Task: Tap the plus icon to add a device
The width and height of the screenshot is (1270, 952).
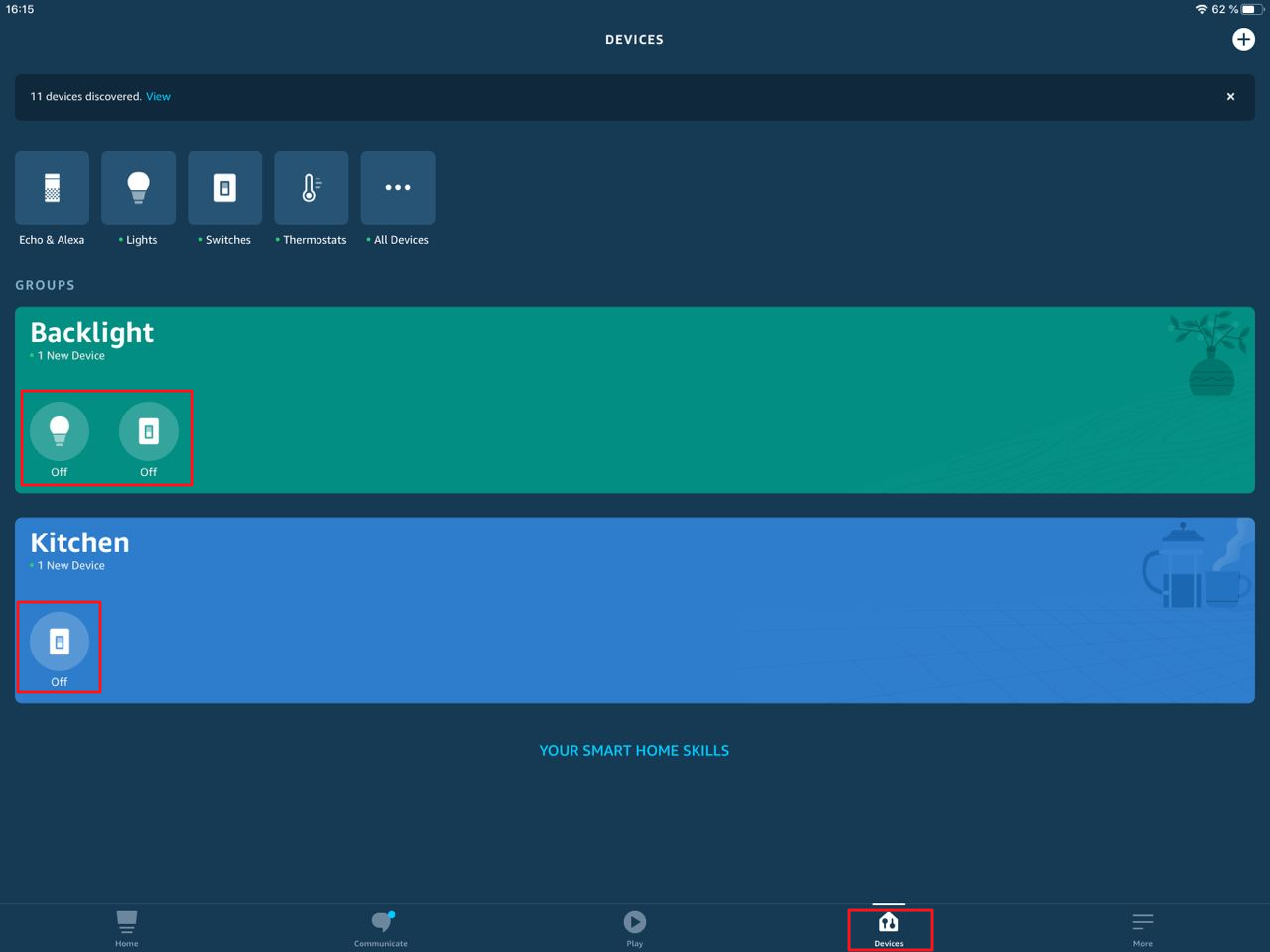Action: point(1244,39)
